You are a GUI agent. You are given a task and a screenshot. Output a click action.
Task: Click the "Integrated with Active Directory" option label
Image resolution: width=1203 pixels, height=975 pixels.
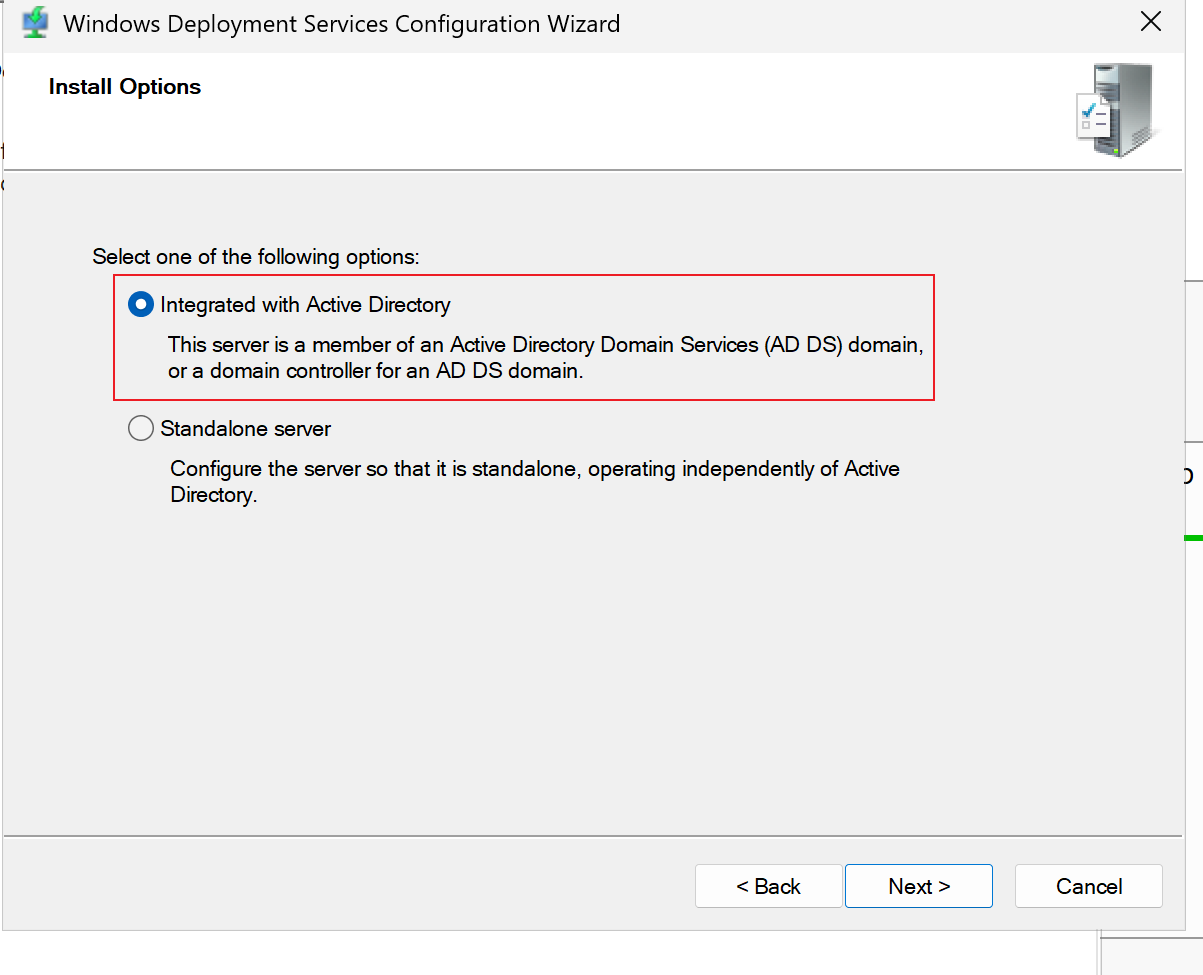305,305
